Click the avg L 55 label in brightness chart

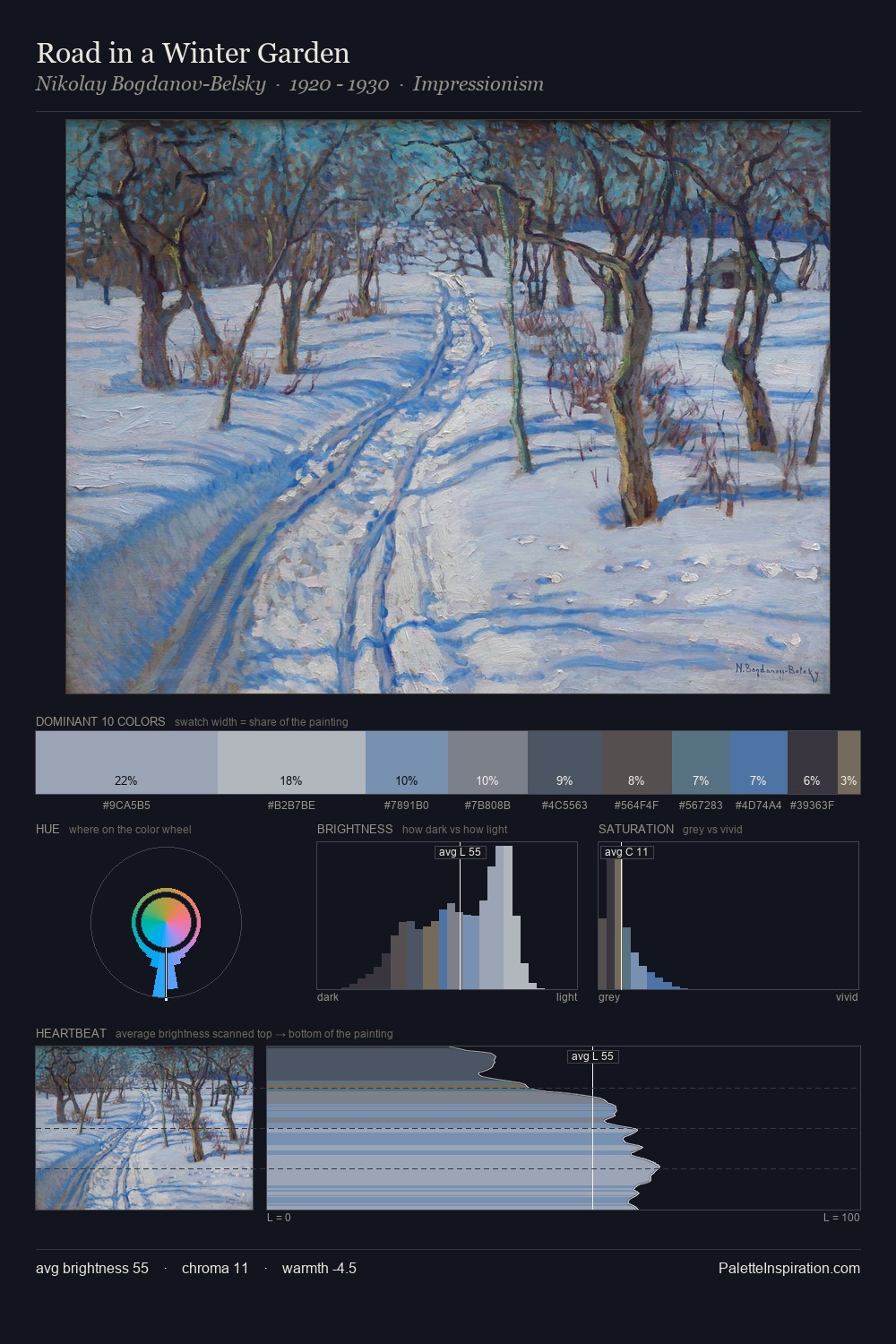(x=460, y=852)
